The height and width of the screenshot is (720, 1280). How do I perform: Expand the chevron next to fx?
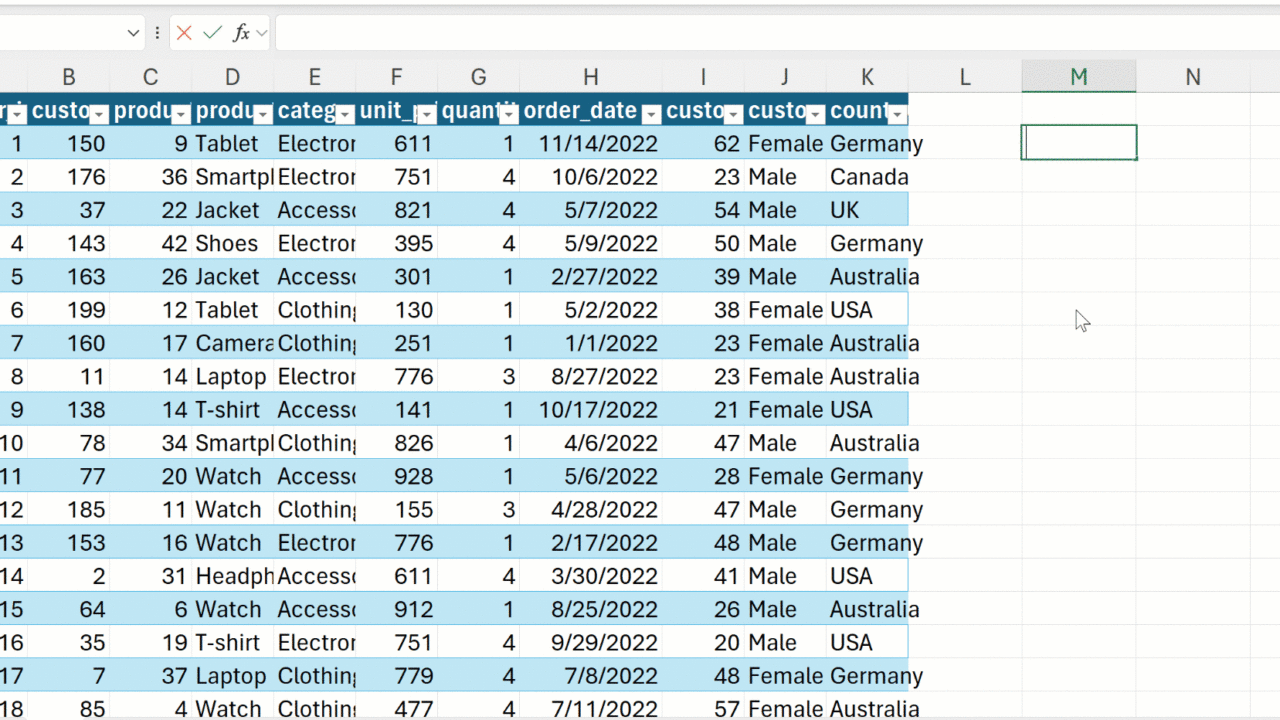pyautogui.click(x=262, y=33)
